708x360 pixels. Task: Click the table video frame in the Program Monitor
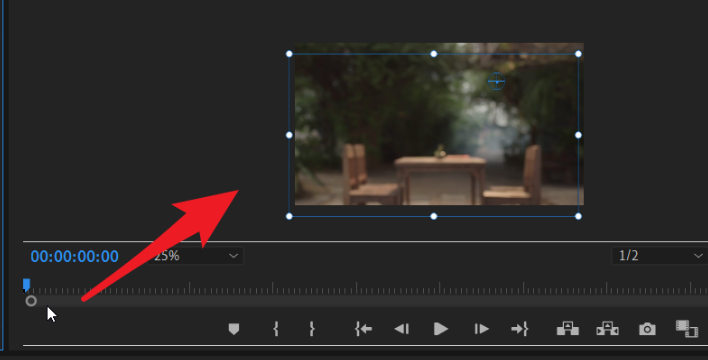coord(439,124)
